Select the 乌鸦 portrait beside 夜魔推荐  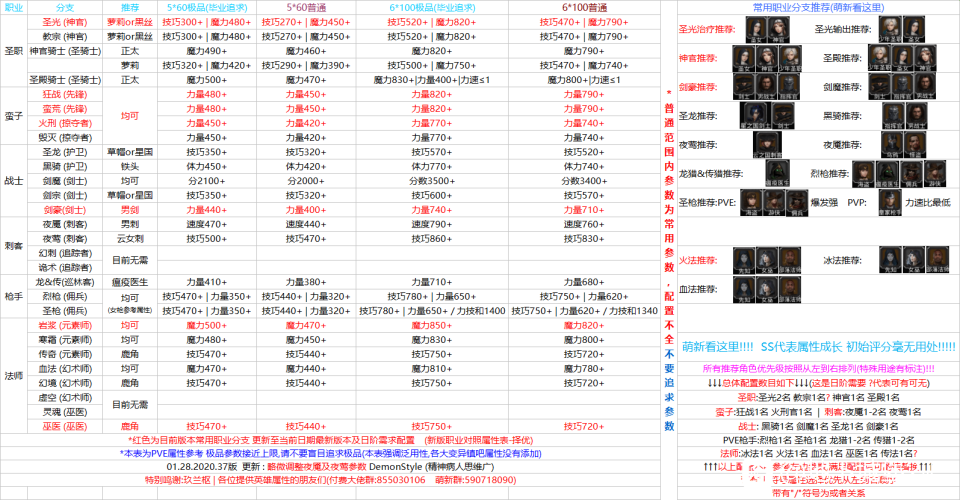click(893, 145)
